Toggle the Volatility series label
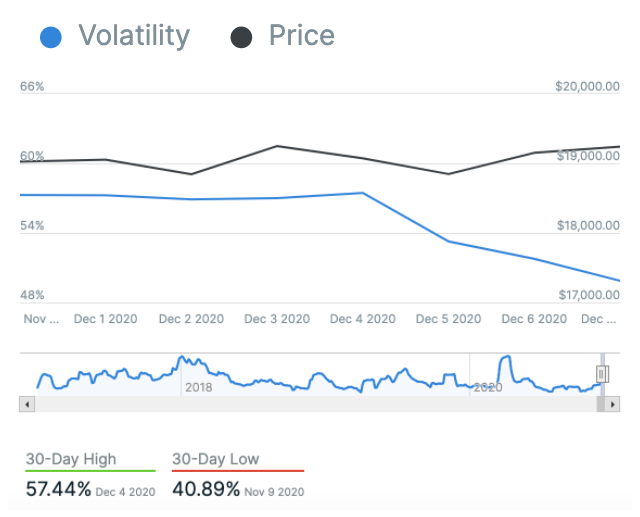 tap(133, 37)
